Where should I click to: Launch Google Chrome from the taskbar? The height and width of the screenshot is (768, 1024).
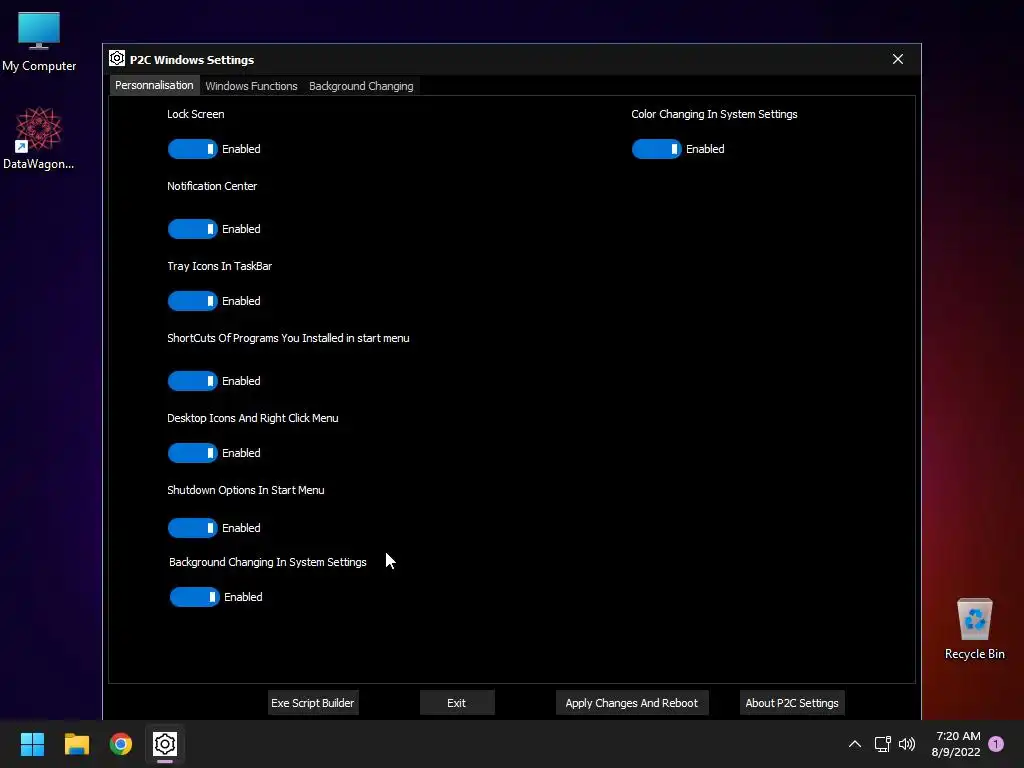(121, 744)
